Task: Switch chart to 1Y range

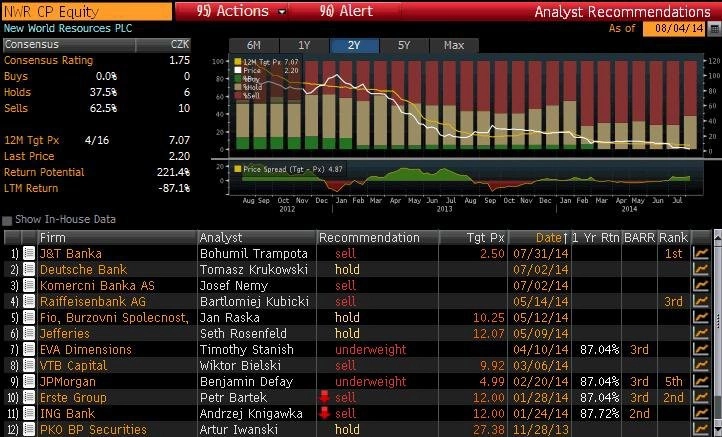Action: point(304,46)
